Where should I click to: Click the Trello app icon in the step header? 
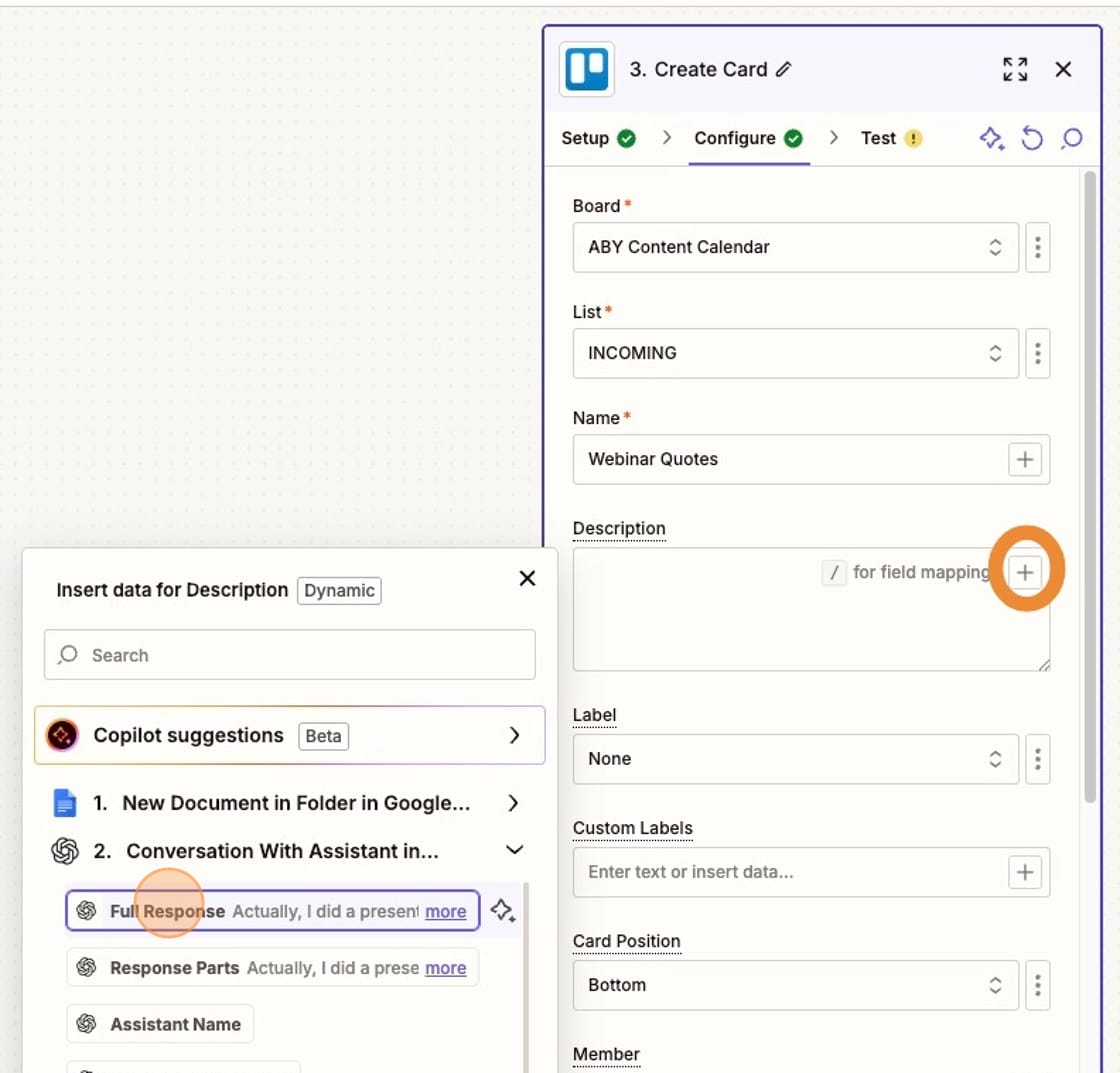[x=586, y=69]
